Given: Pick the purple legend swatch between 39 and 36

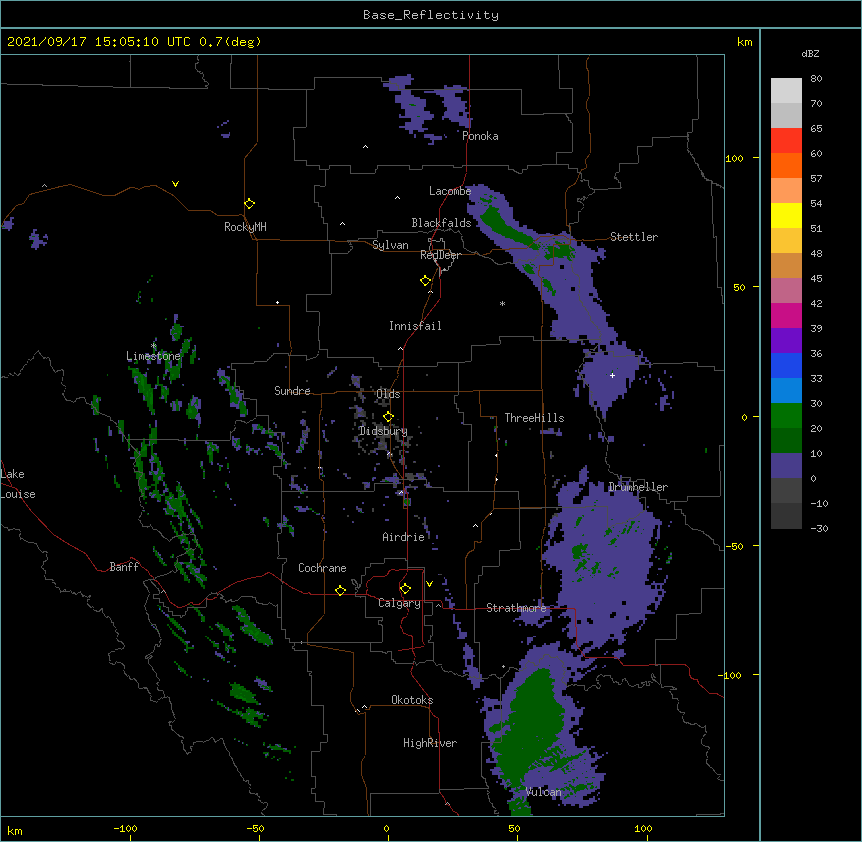Looking at the screenshot, I should [786, 341].
